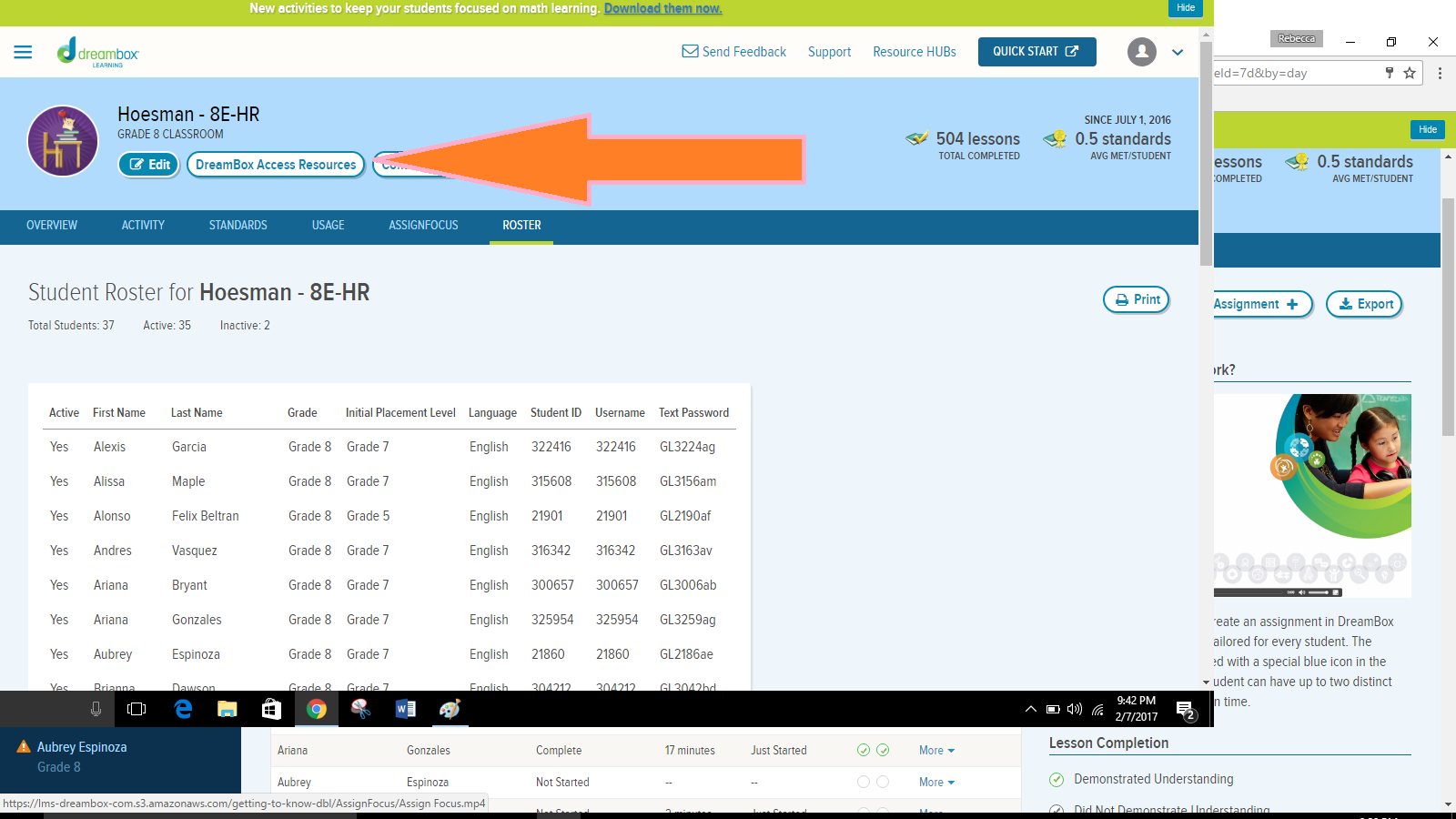The width and height of the screenshot is (1456, 819).
Task: Toggle first green checkmark for Ariana Gonzales
Action: pos(863,750)
